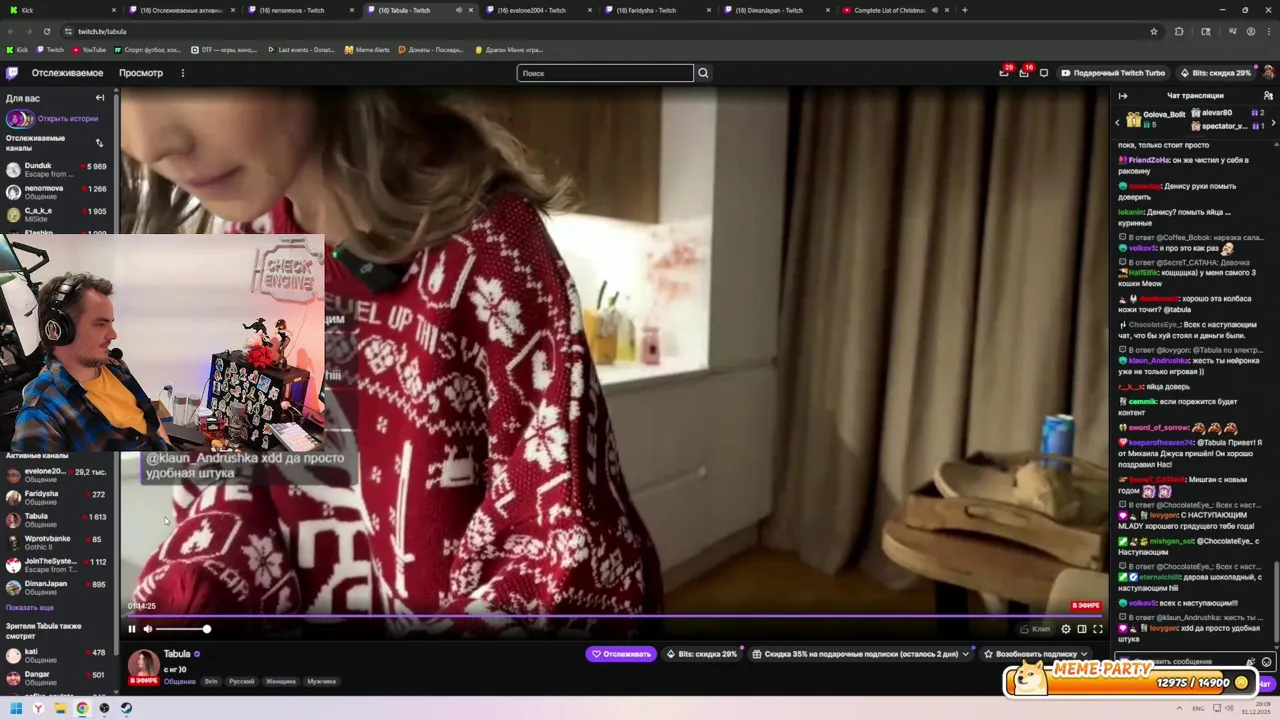Pause the stream playback
The image size is (1280, 720).
tap(131, 629)
